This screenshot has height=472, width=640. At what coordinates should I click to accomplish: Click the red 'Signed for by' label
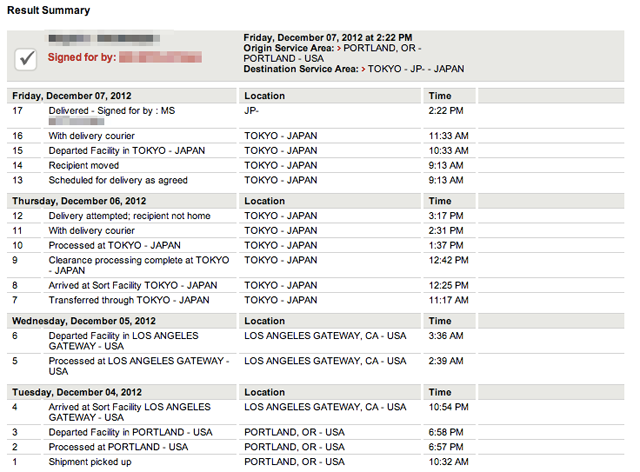[x=82, y=58]
